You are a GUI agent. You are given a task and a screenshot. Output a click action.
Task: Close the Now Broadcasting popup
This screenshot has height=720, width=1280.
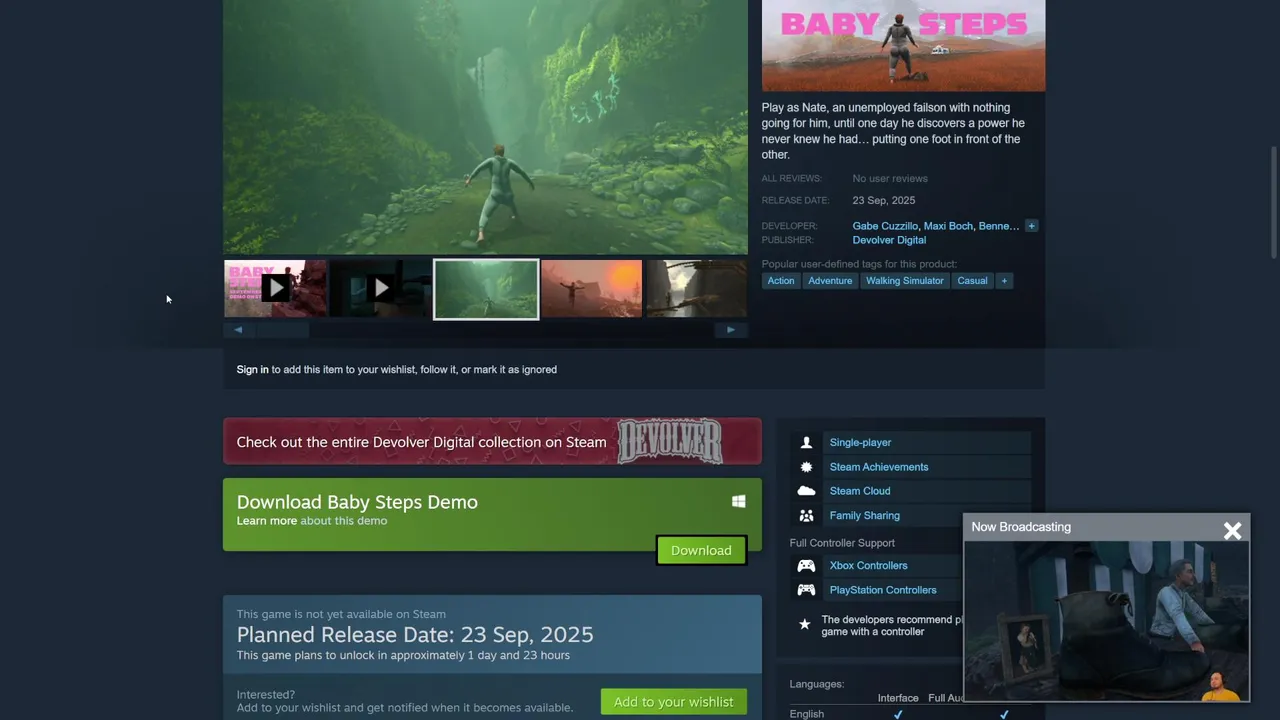1232,531
